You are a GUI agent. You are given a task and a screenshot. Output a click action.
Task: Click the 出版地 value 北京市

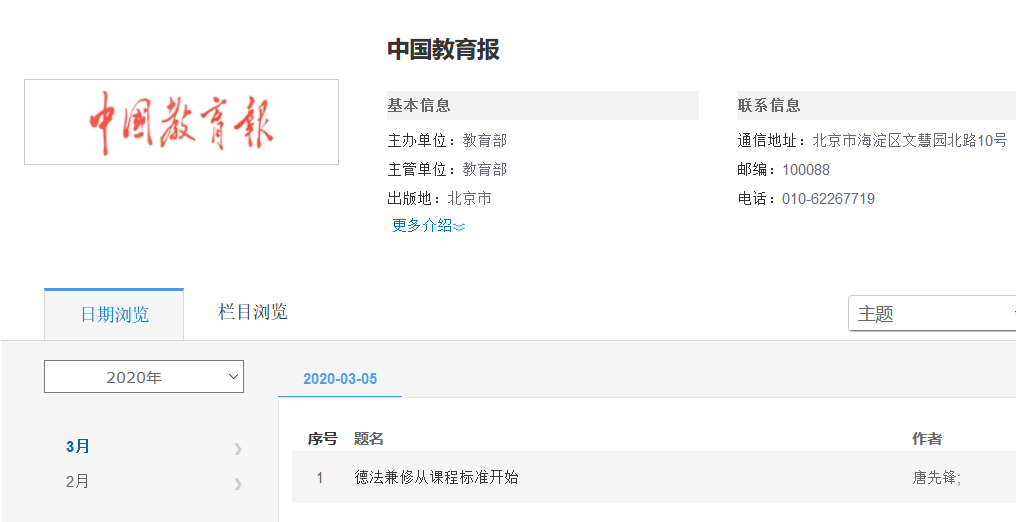469,198
